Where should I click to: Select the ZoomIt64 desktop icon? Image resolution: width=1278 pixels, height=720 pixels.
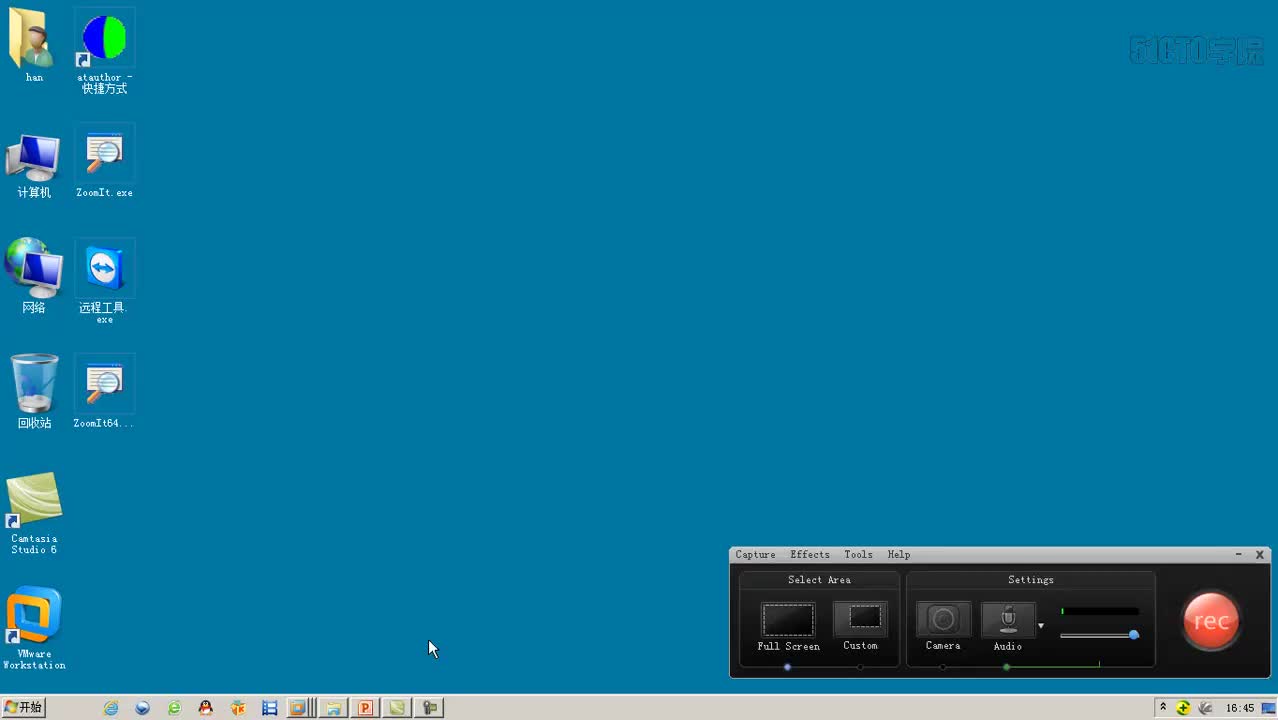point(104,393)
